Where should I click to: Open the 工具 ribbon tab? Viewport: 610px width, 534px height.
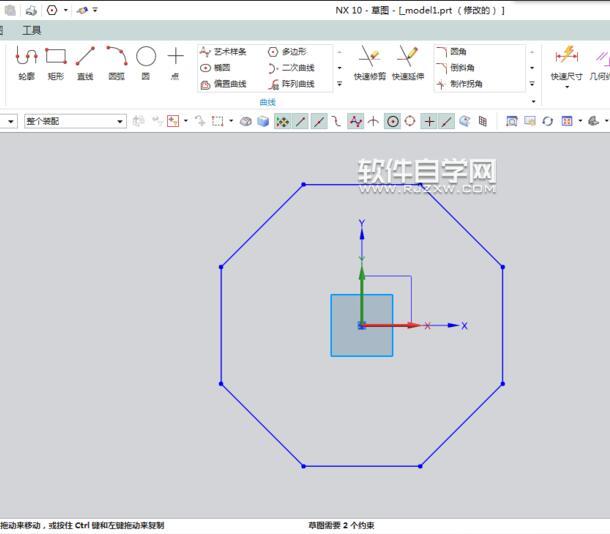(31, 30)
